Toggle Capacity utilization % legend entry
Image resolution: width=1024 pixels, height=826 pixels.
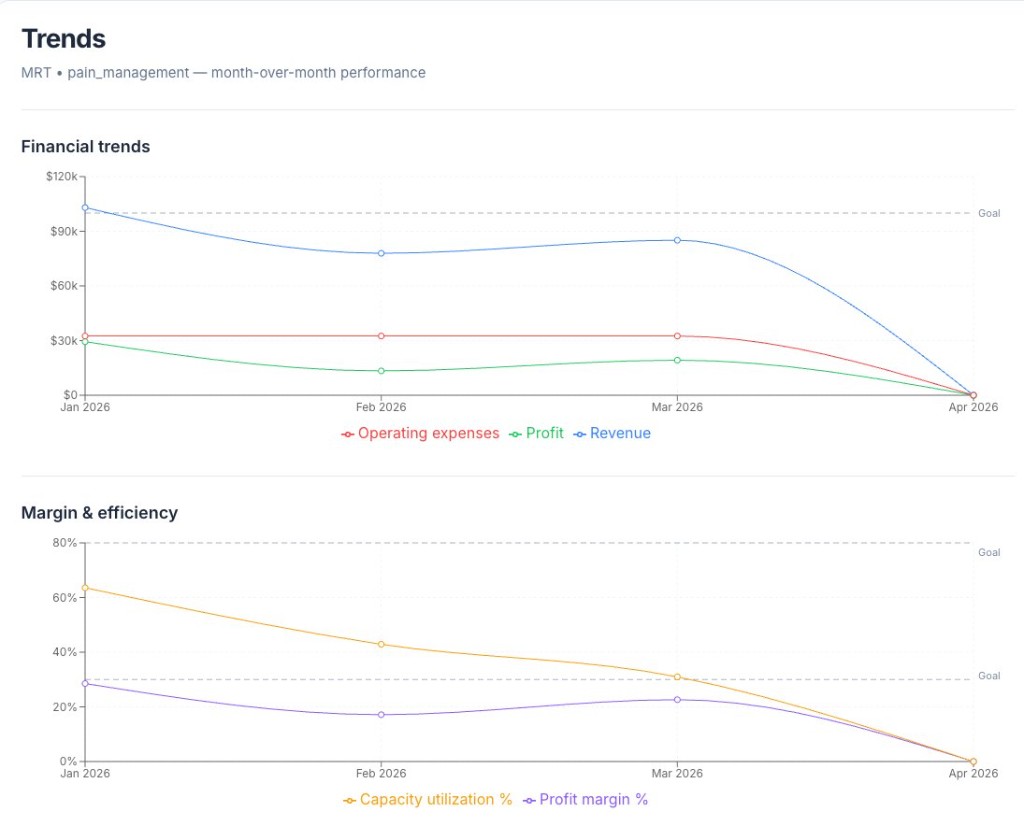pyautogui.click(x=428, y=800)
